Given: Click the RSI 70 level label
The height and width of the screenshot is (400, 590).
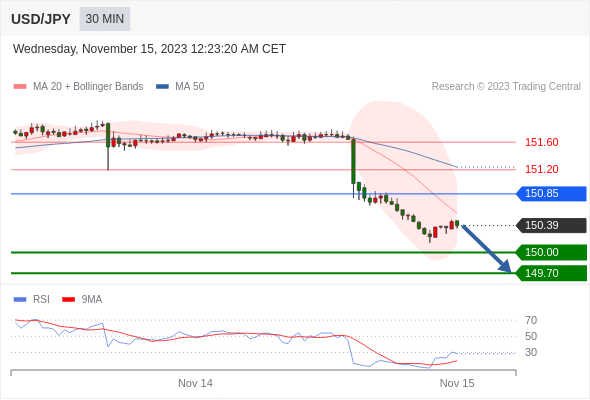Looking at the screenshot, I should point(531,320).
